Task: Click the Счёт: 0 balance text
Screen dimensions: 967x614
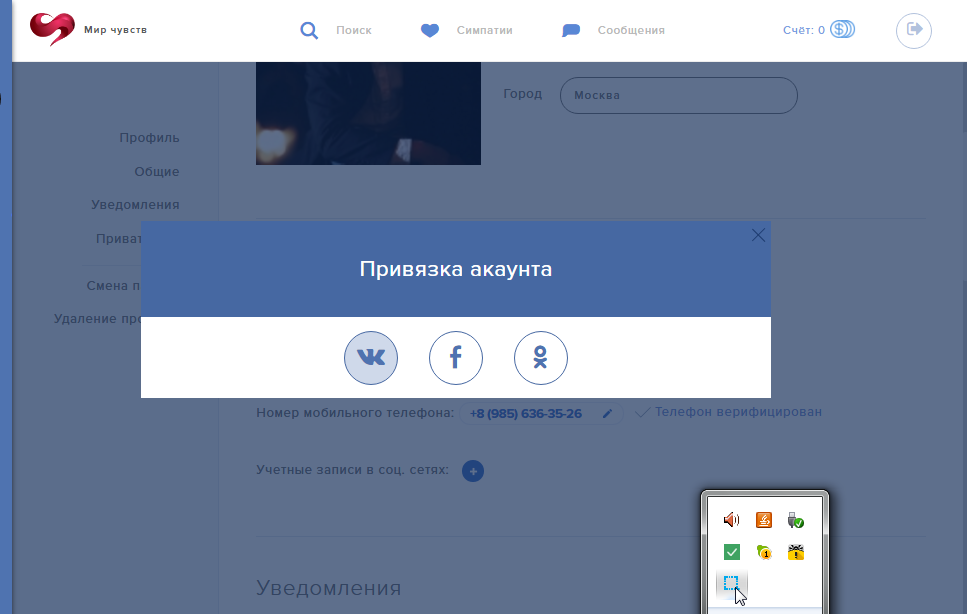Action: pyautogui.click(x=804, y=30)
